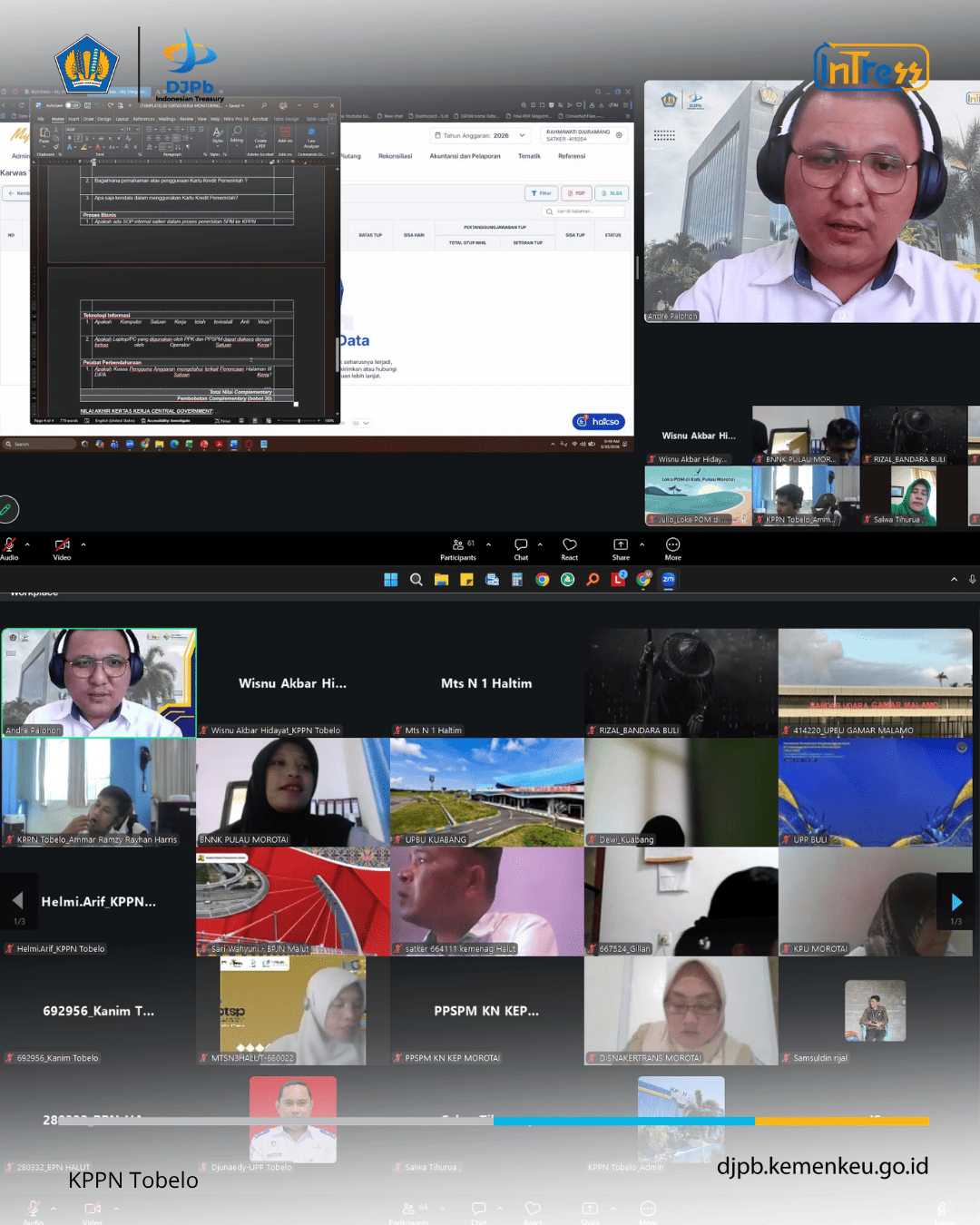The image size is (980, 1225).
Task: Open the Referensi menu tab
Action: coord(572,156)
